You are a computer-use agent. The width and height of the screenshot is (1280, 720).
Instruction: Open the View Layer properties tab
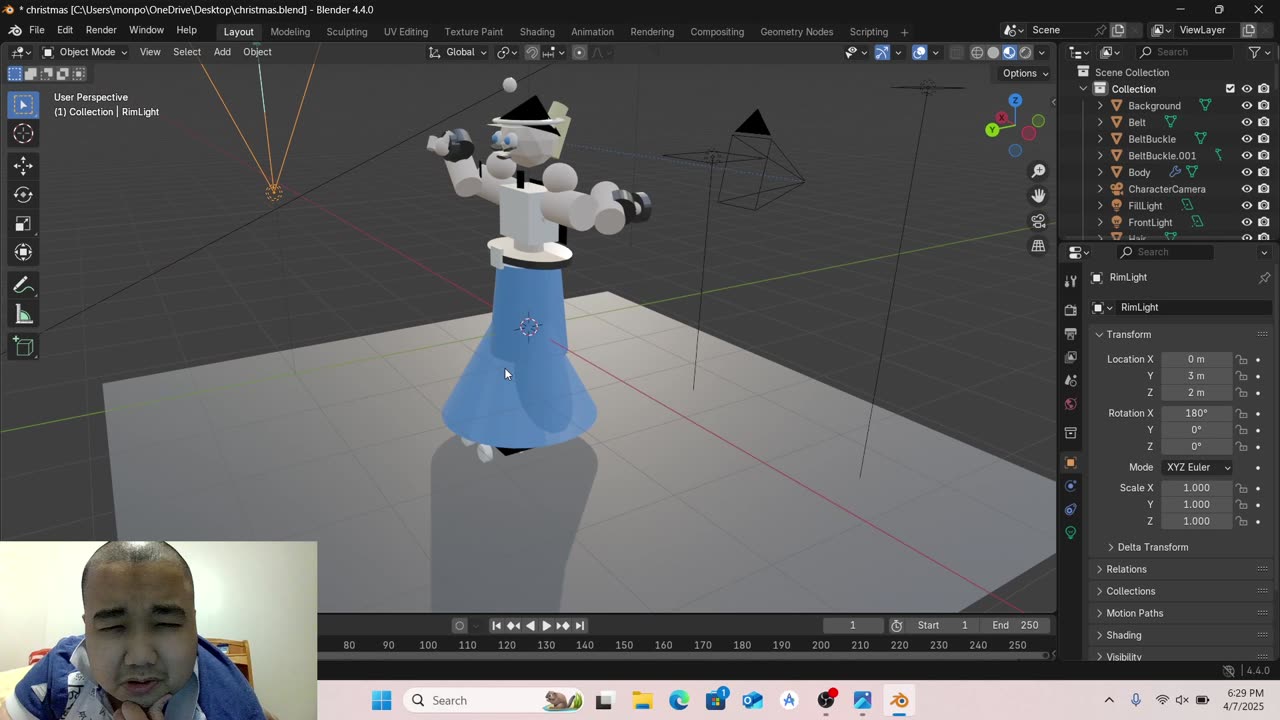[x=1071, y=357]
